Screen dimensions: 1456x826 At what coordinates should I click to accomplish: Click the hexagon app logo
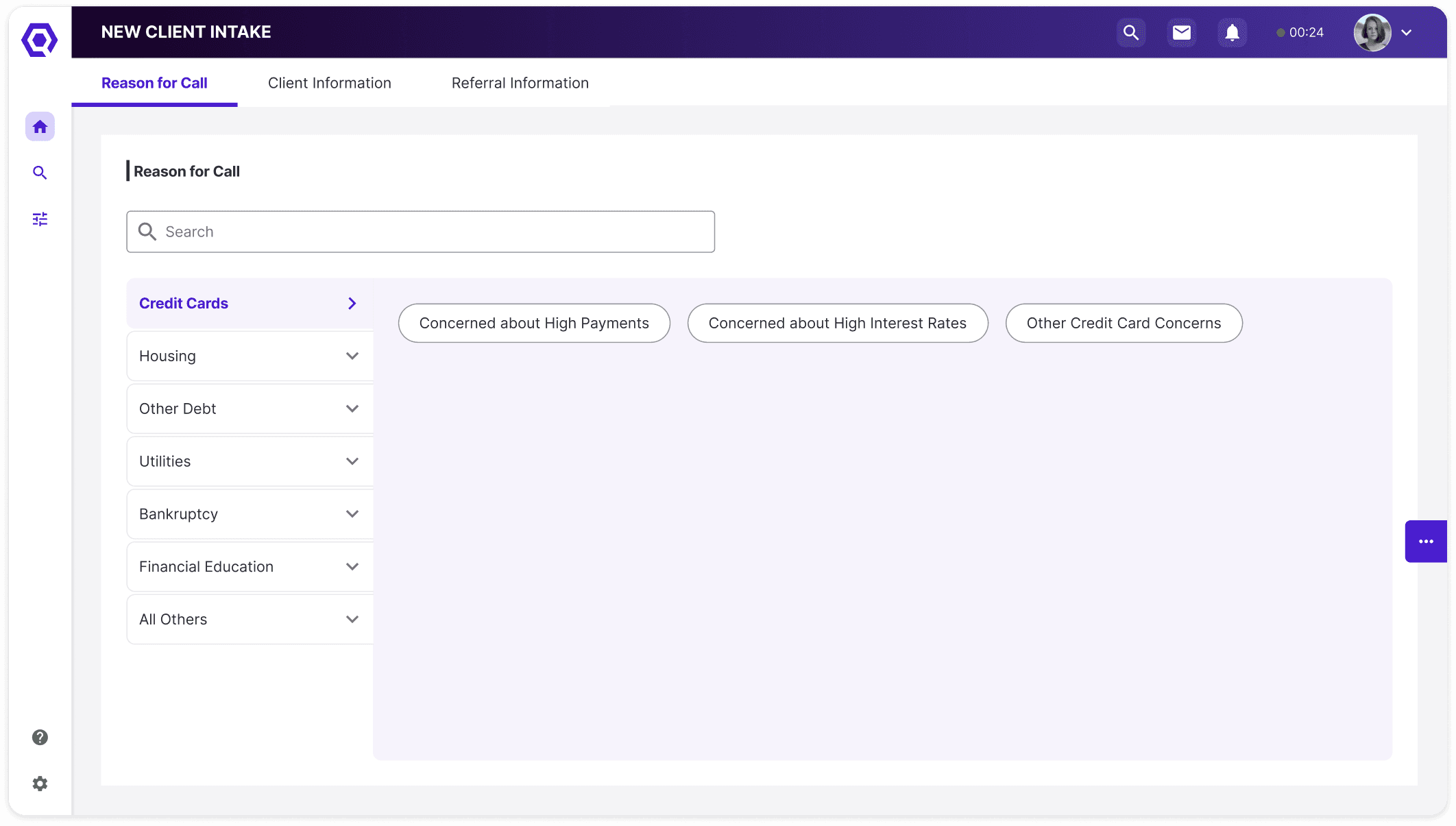coord(39,40)
